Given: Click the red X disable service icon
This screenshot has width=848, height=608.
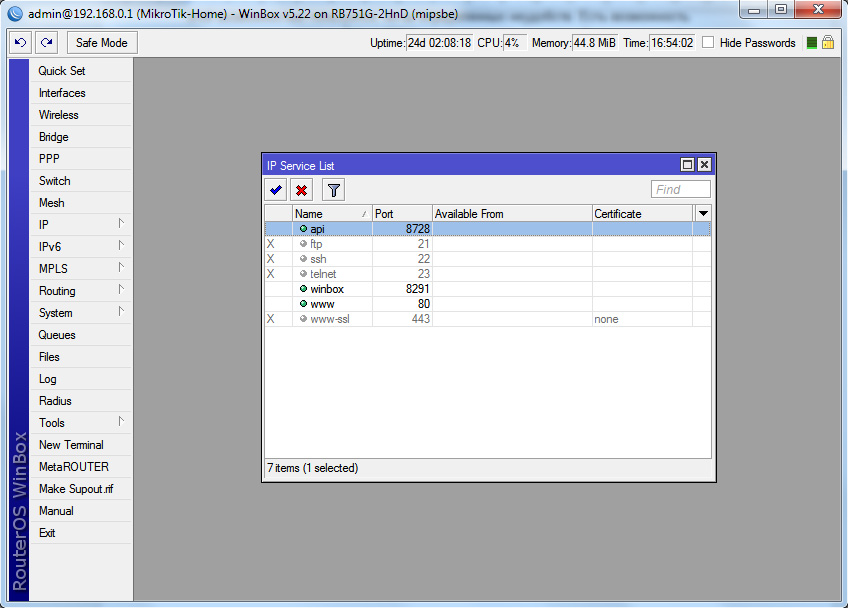Looking at the screenshot, I should click(x=302, y=189).
